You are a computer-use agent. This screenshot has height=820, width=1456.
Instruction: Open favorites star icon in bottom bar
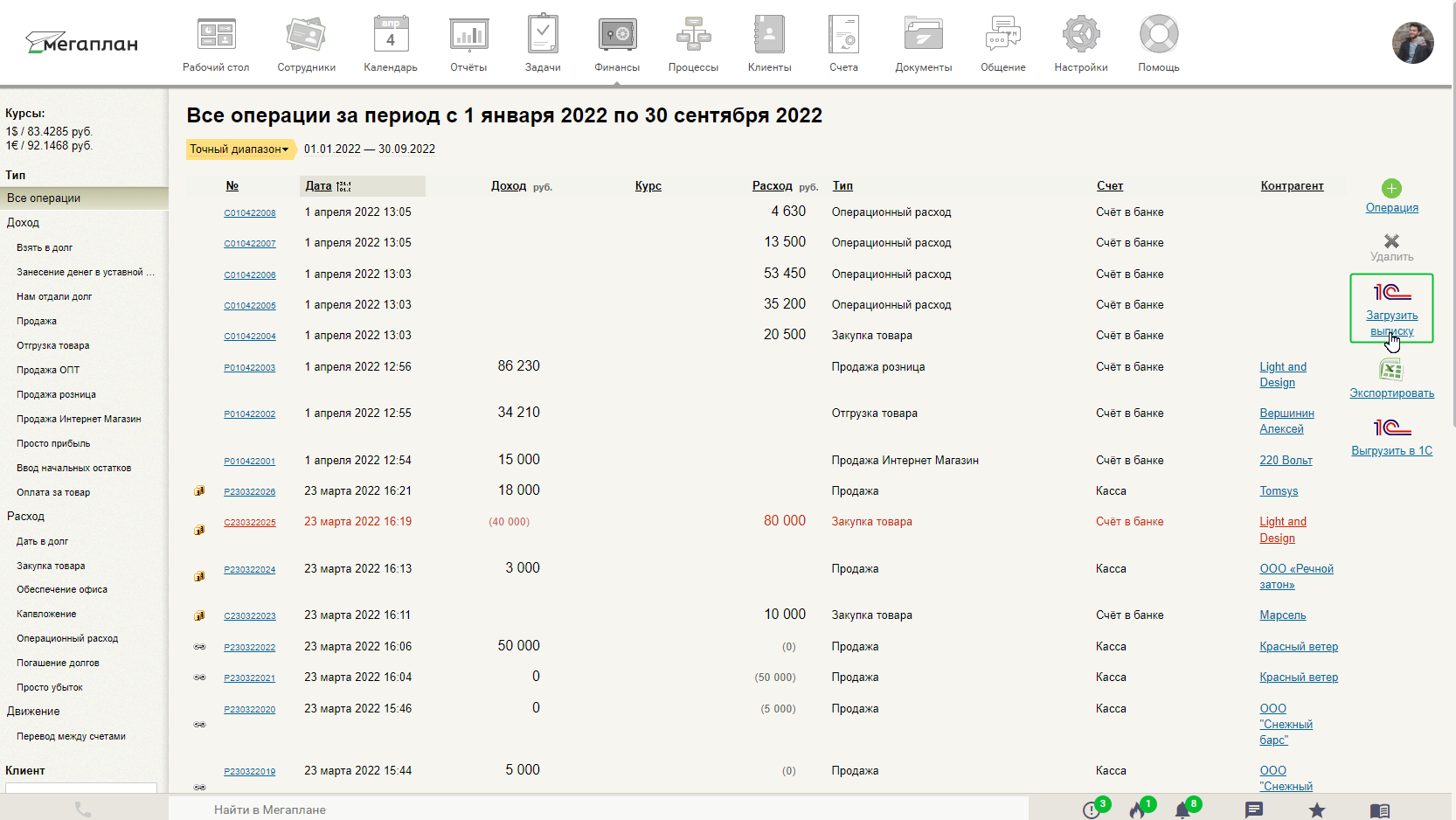[x=1316, y=810]
